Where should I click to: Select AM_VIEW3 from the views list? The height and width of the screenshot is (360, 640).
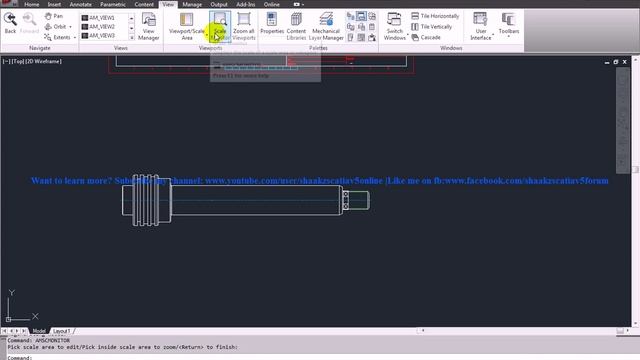(98, 36)
